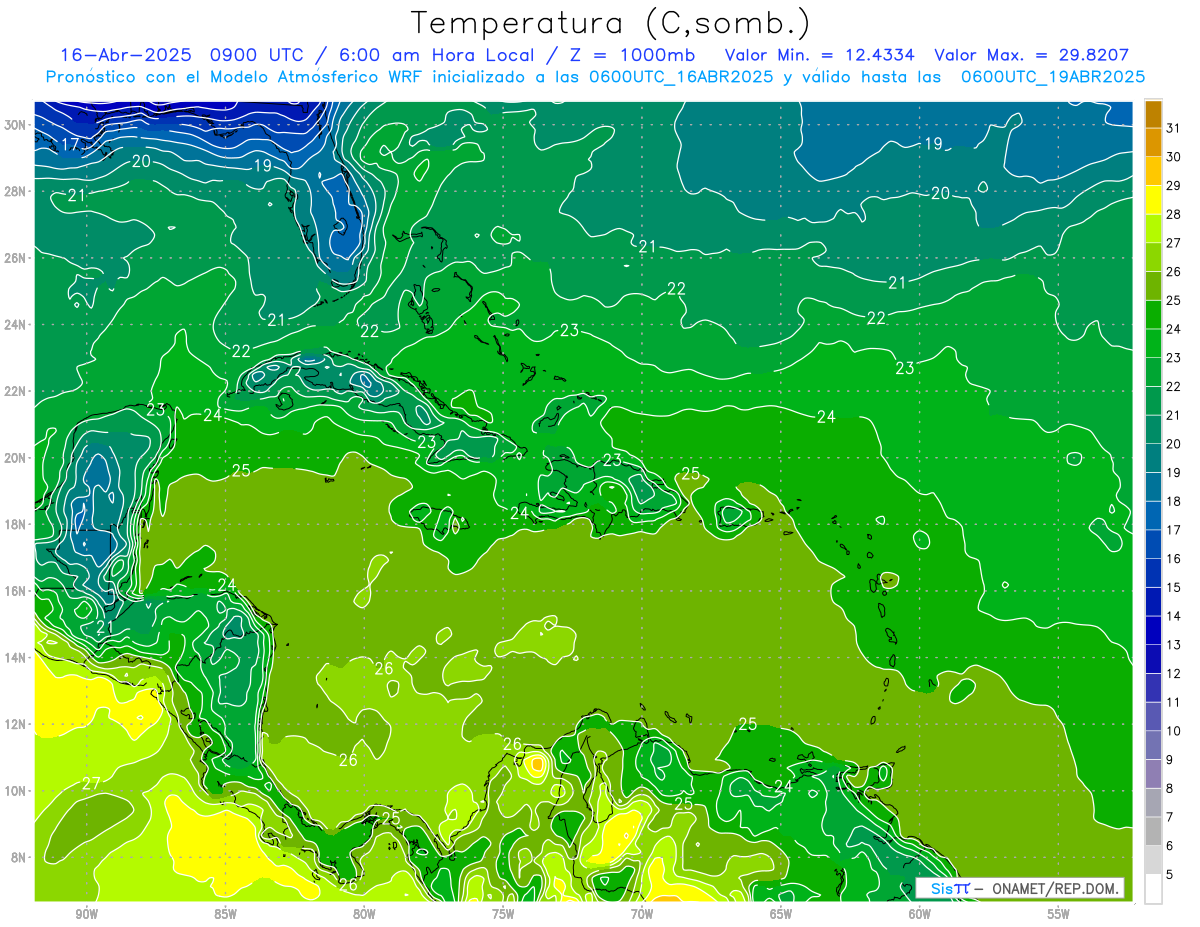Click the 14N latitude axis label
This screenshot has width=1200, height=927.
tap(15, 657)
